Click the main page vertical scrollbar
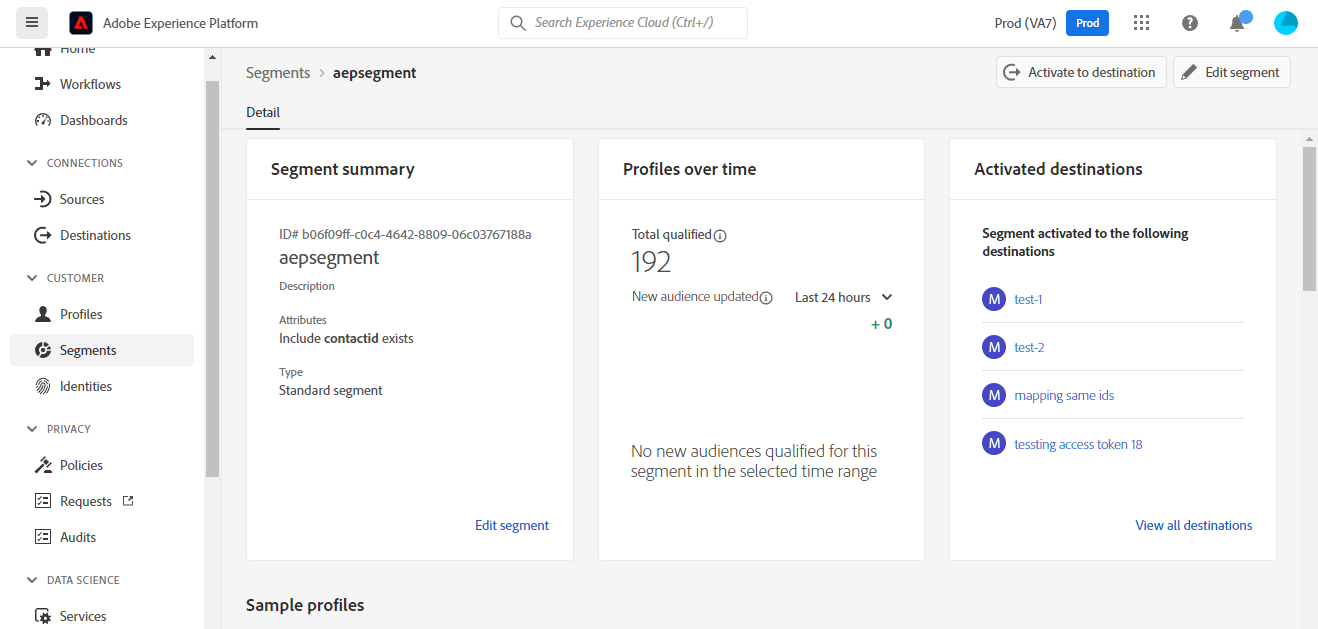The width and height of the screenshot is (1318, 629). pos(1309,220)
